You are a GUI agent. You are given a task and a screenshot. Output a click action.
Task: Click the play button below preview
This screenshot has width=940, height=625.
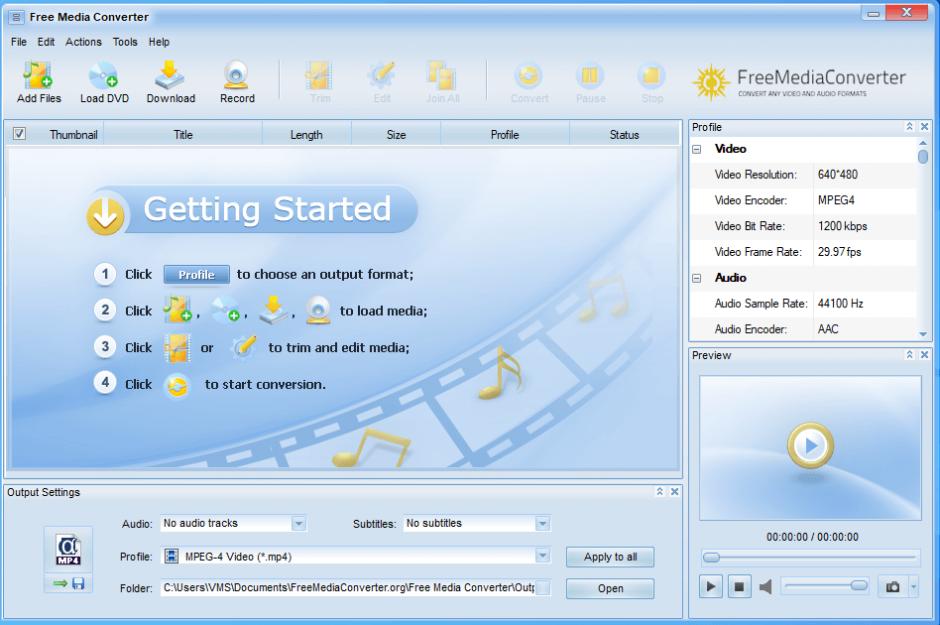tap(711, 587)
